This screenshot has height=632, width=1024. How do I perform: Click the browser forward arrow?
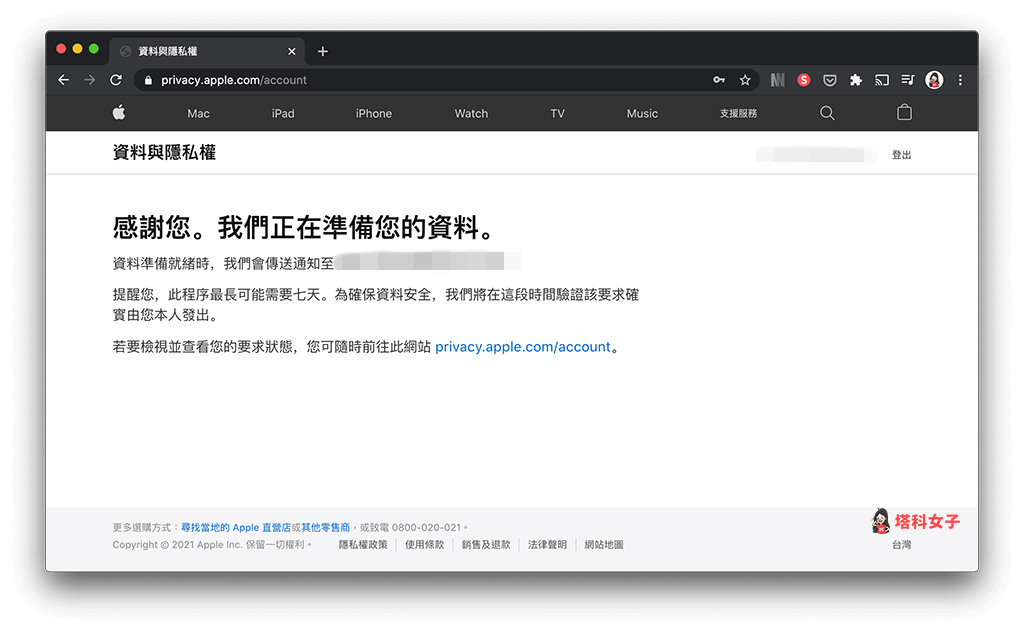(89, 80)
